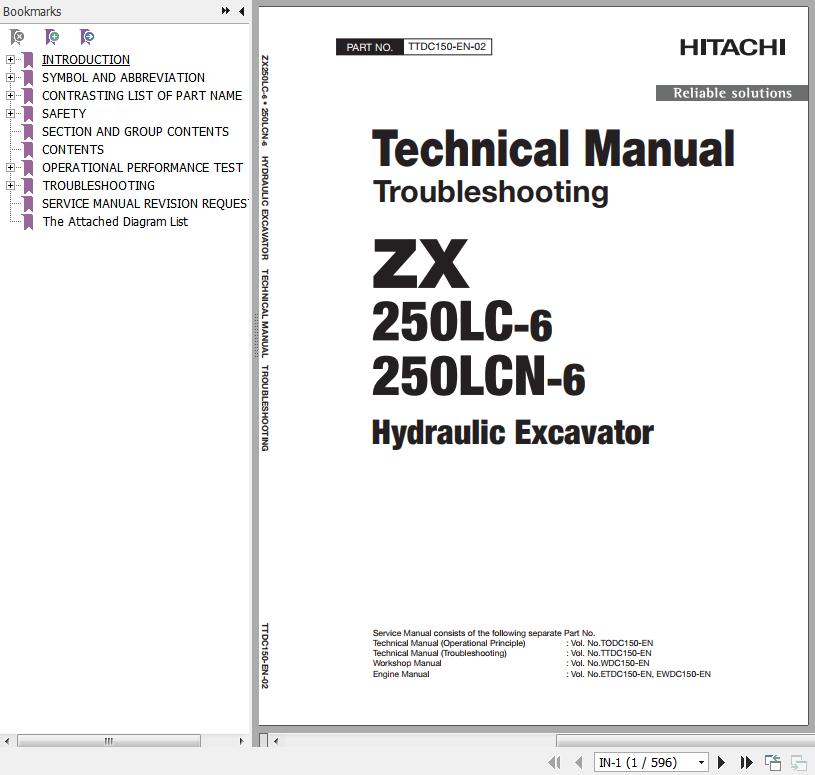Select OPERATIONAL PERFORMANCE TEST bookmark
815x775 pixels.
click(142, 167)
